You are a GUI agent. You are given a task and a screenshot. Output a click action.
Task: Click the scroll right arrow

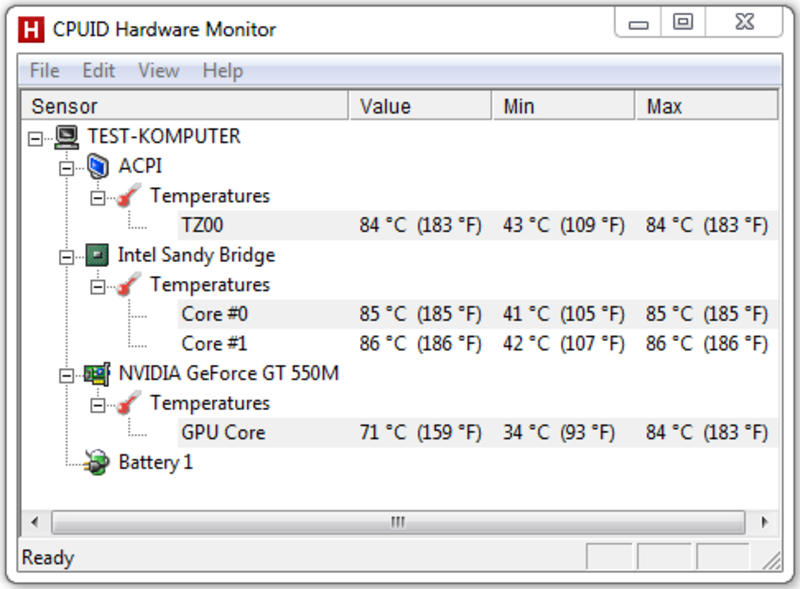(x=764, y=522)
